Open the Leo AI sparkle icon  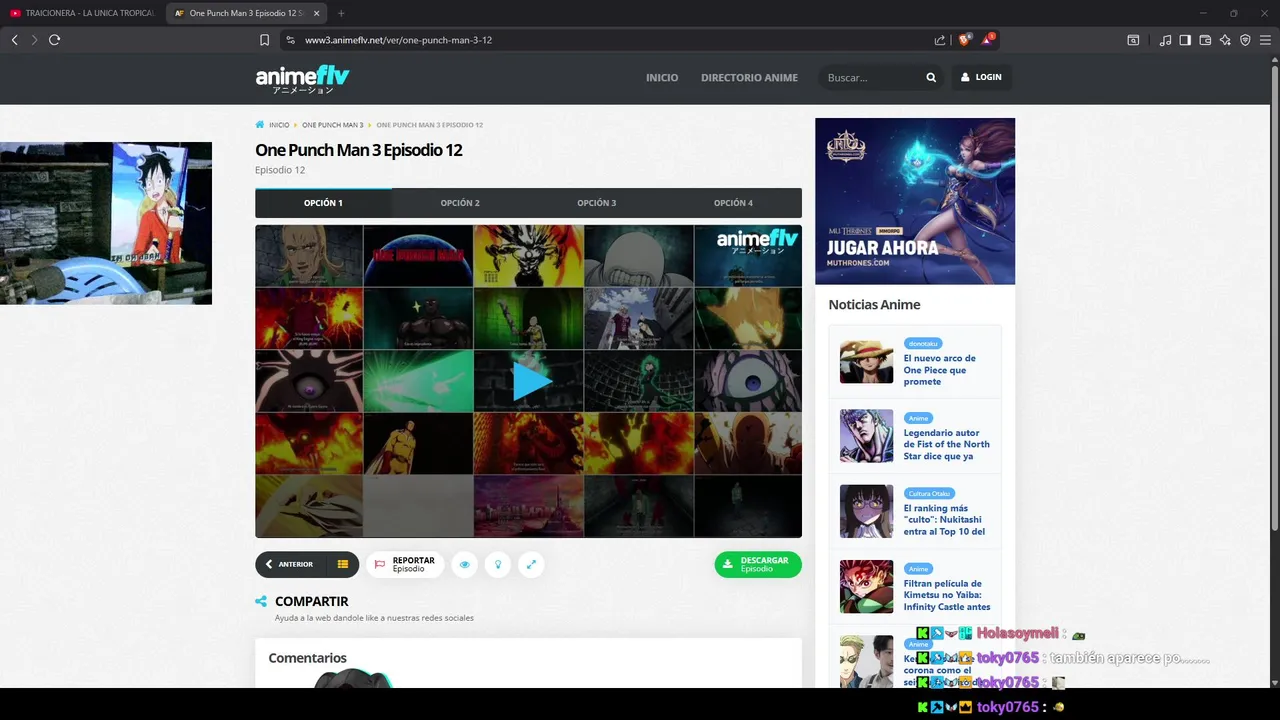tap(1225, 40)
